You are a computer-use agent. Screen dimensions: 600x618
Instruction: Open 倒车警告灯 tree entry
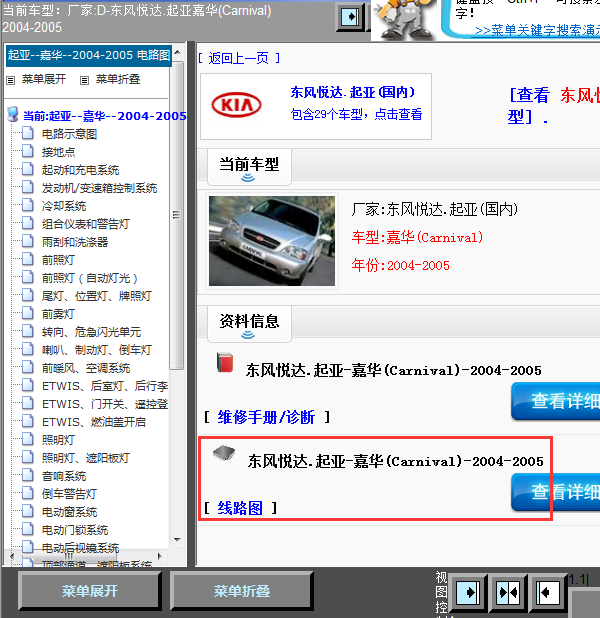[69, 494]
